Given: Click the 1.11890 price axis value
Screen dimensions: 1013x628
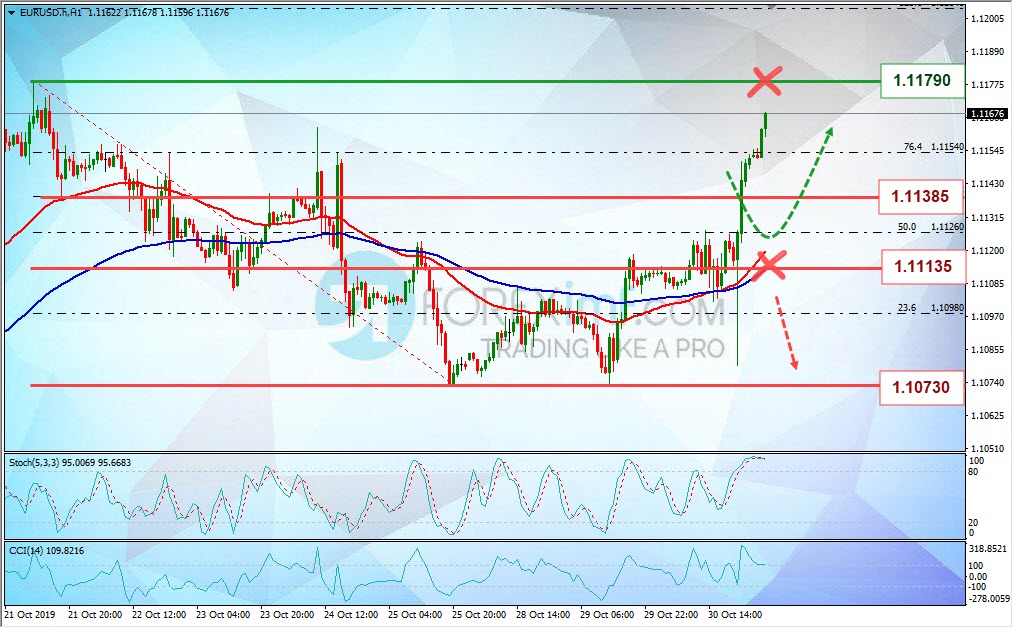Looking at the screenshot, I should (x=988, y=52).
